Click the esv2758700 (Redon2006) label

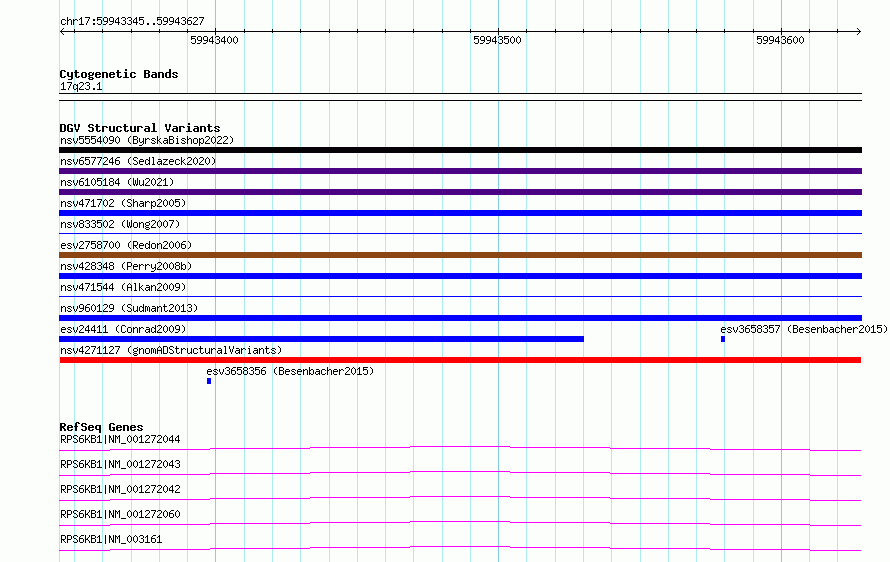tap(126, 245)
